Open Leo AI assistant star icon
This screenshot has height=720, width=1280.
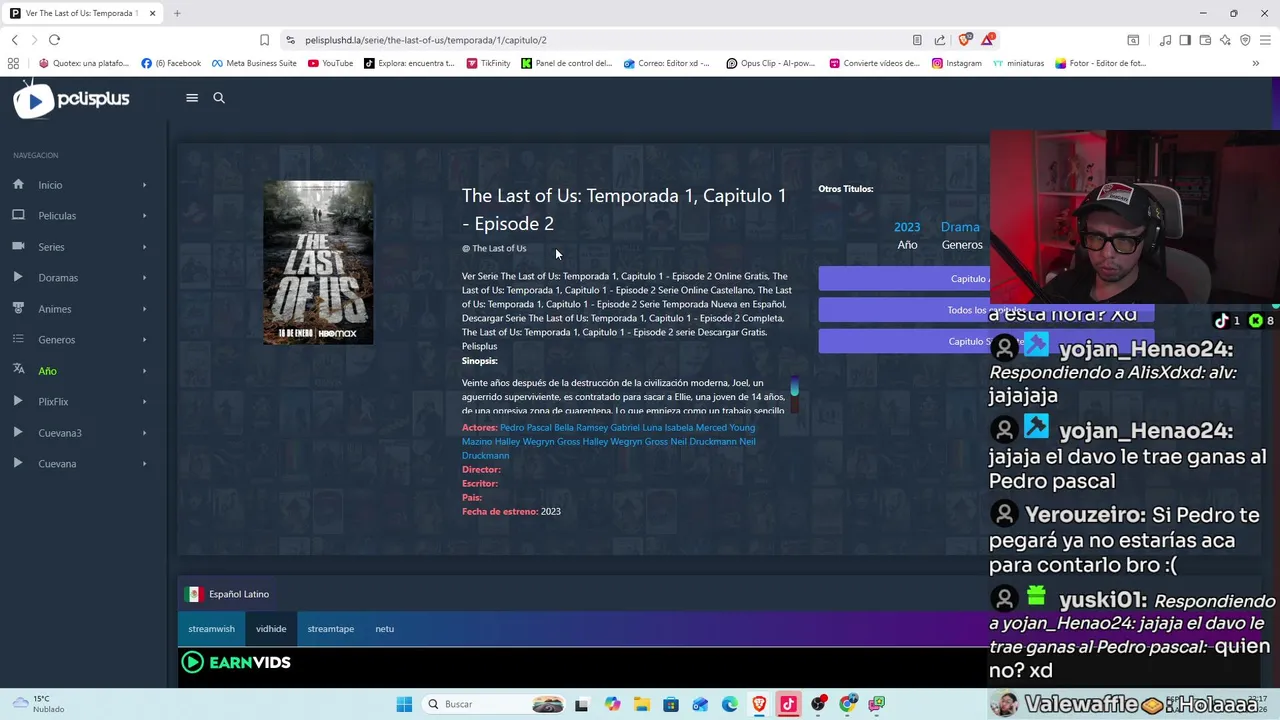pos(1225,40)
